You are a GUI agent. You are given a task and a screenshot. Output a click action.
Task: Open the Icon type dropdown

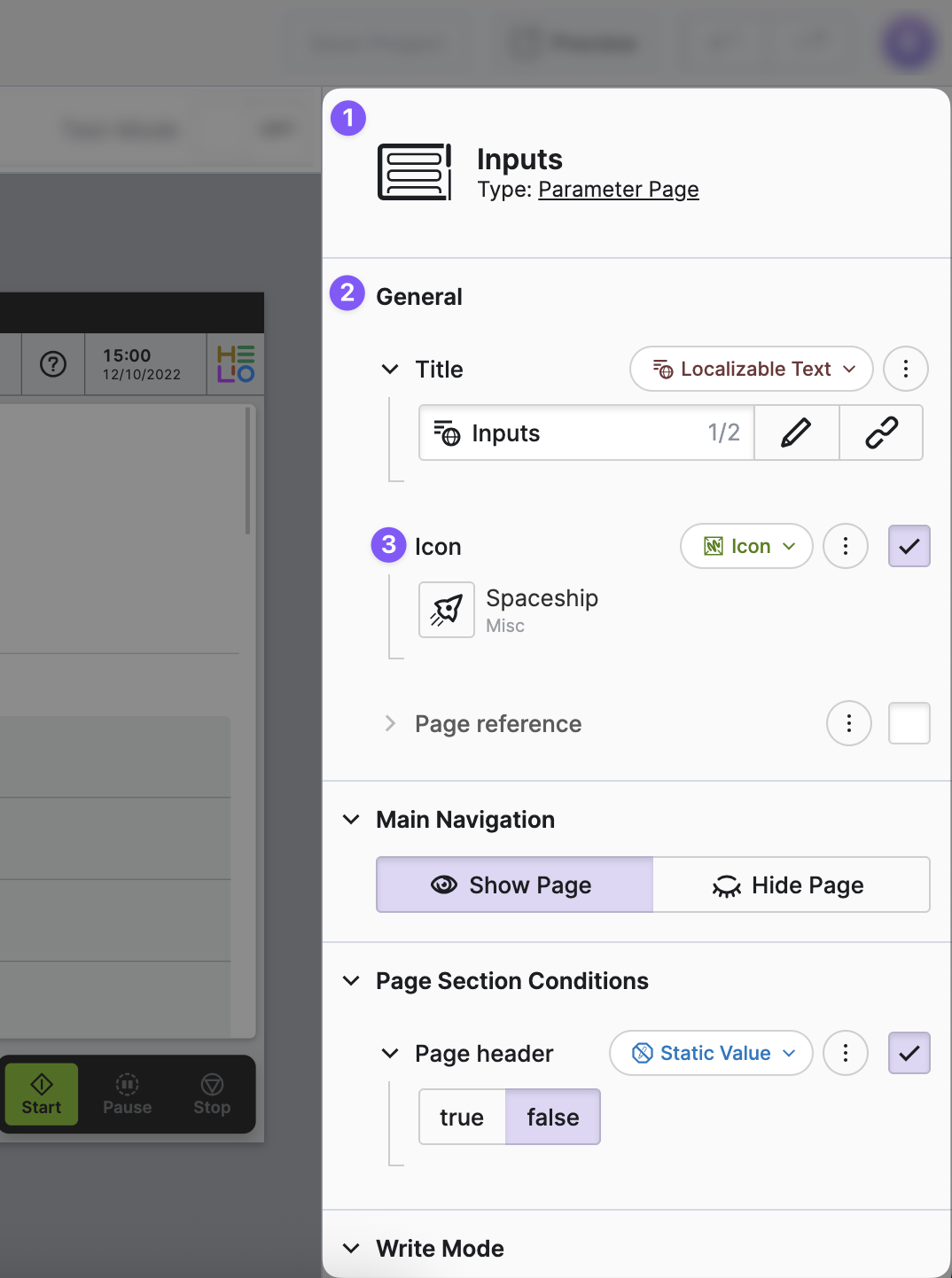click(x=745, y=546)
